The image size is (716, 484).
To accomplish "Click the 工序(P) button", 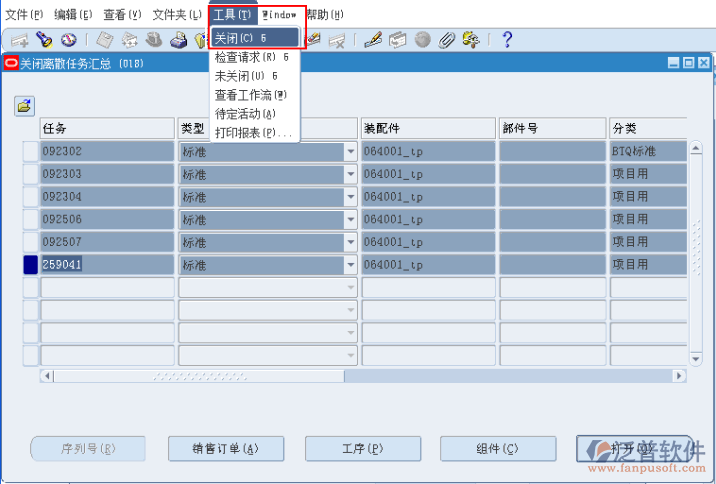I will 363,449.
